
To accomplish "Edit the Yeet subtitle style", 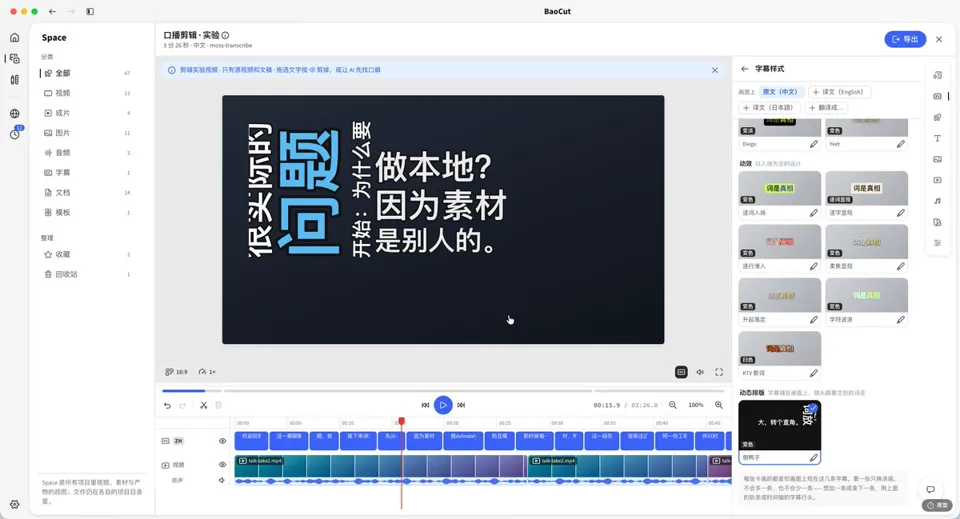I will 901,144.
